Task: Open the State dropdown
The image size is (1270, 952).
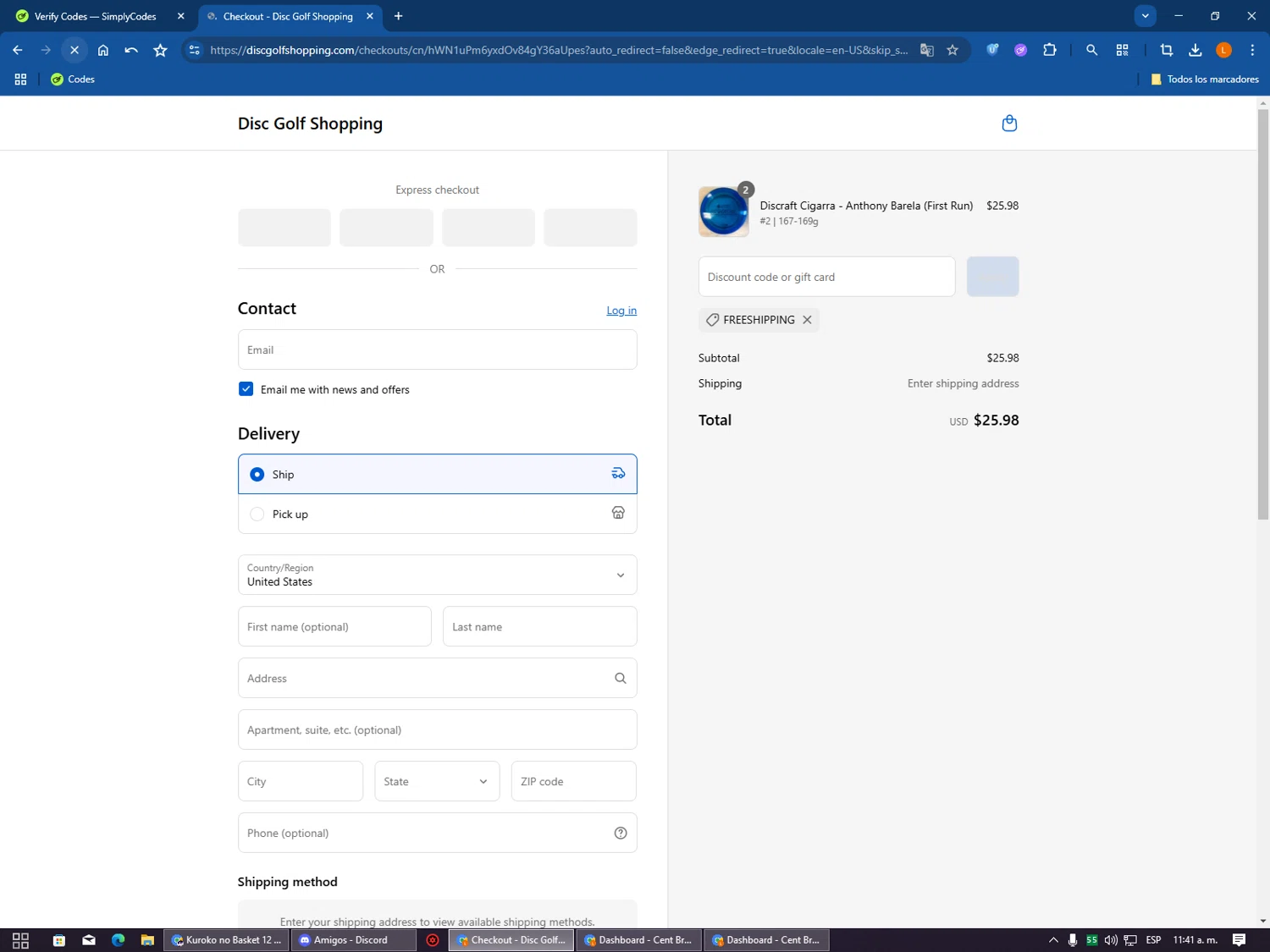Action: tap(437, 781)
